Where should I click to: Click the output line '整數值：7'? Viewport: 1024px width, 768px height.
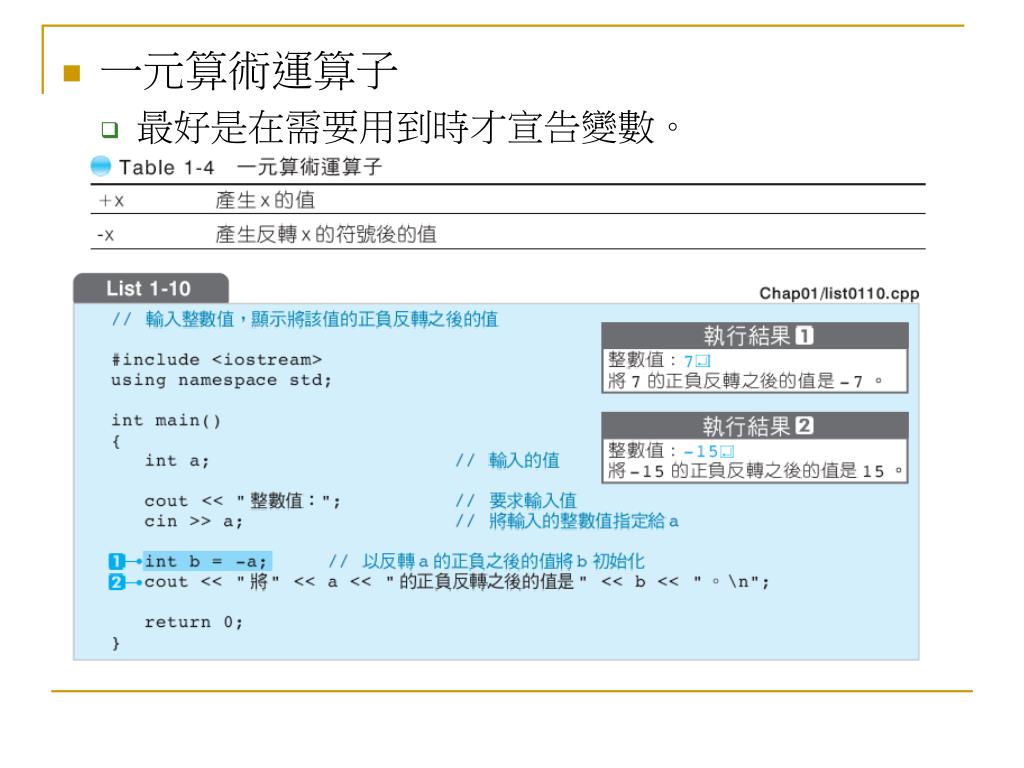[x=659, y=360]
